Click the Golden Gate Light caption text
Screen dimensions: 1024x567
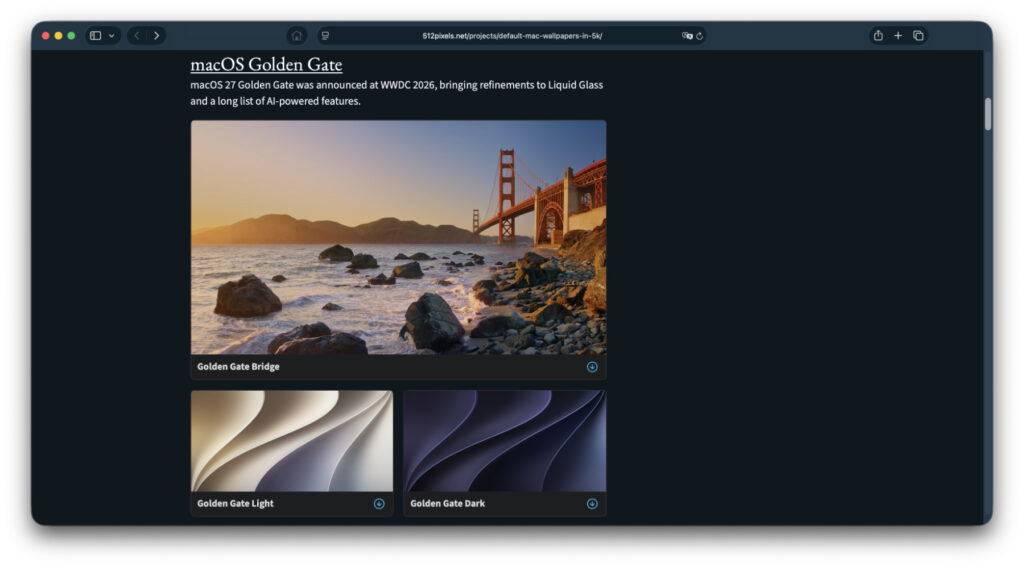click(235, 504)
